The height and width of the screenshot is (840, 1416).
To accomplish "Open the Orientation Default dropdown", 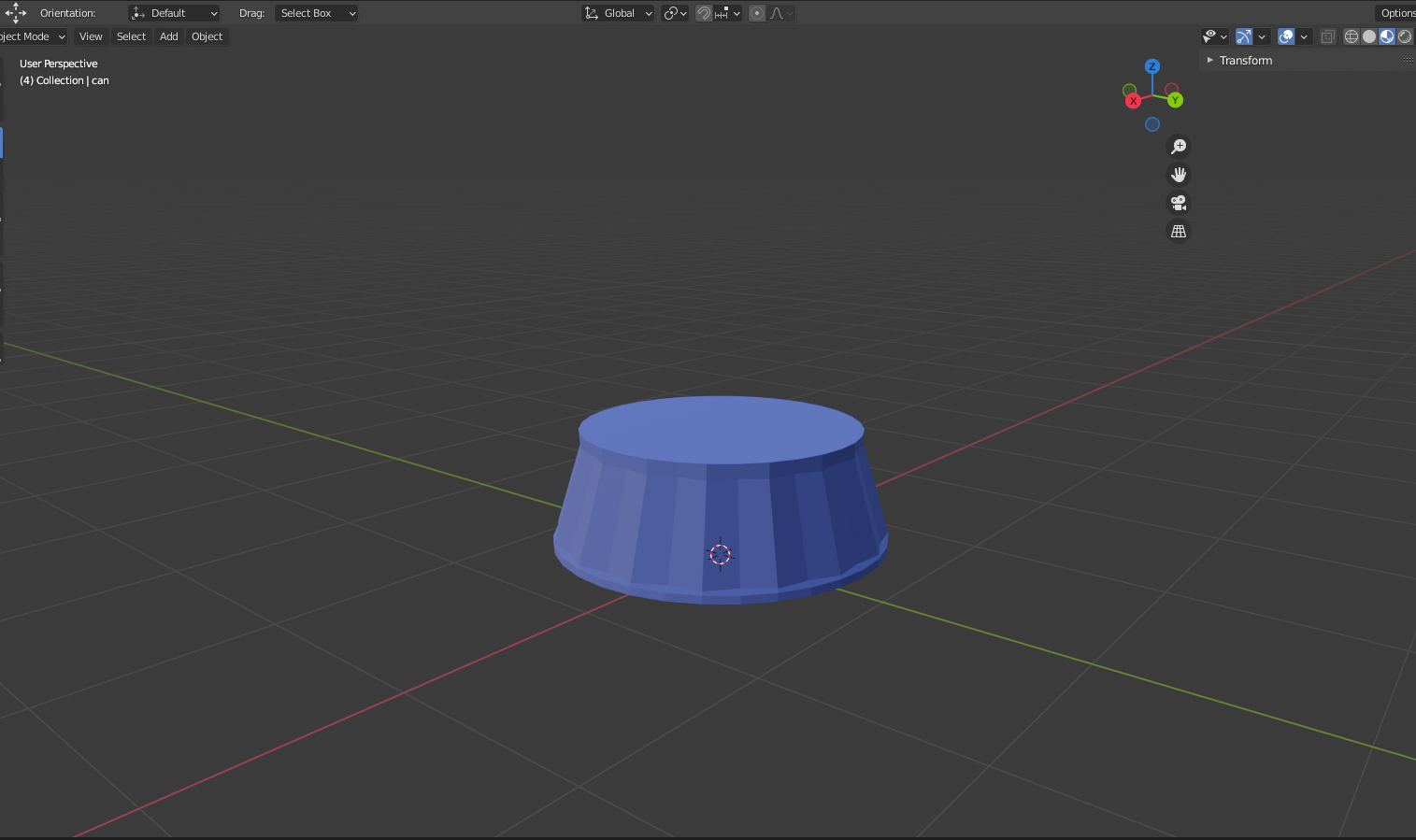I will click(x=174, y=13).
